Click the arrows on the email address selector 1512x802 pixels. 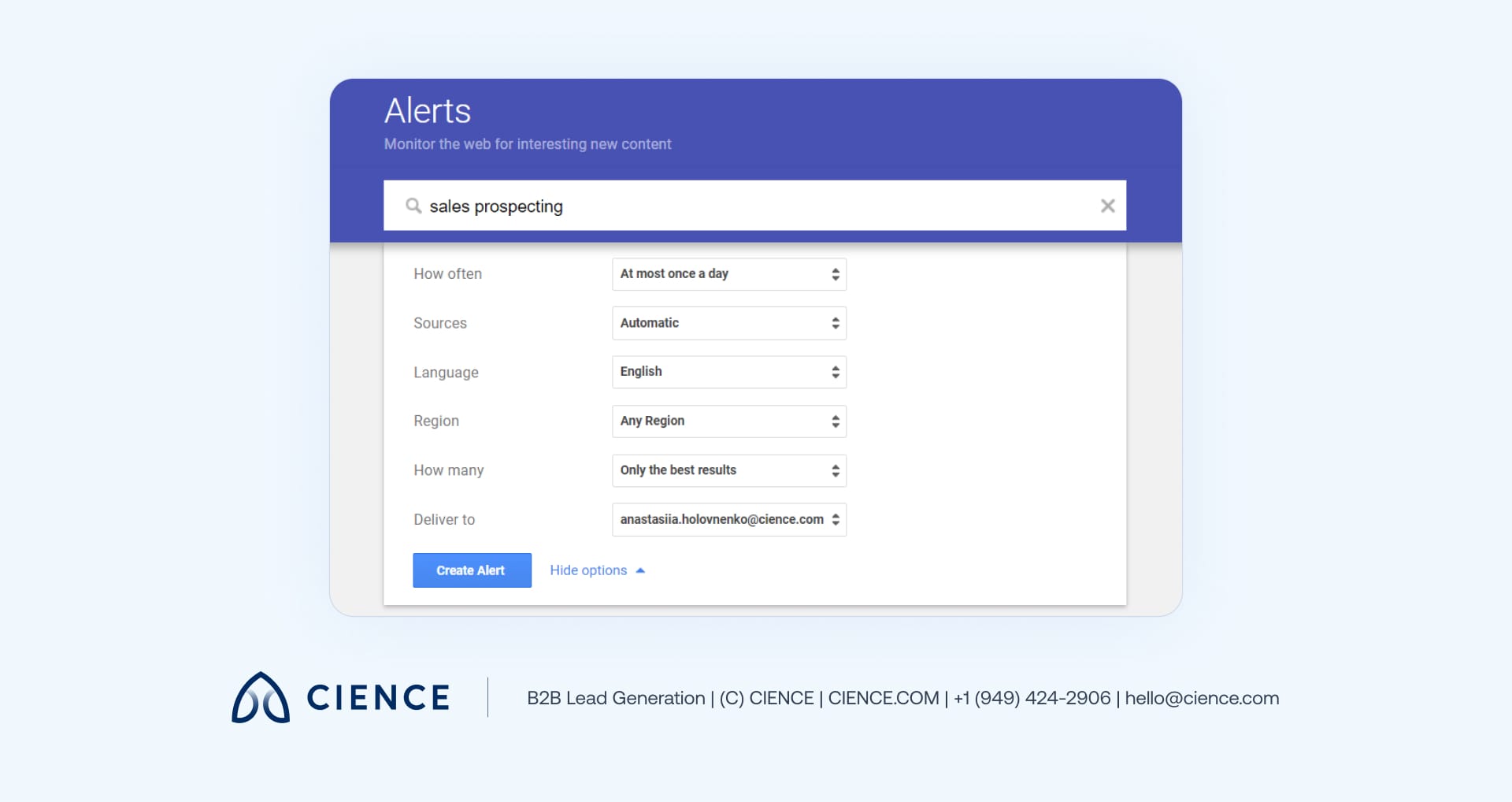pos(836,520)
